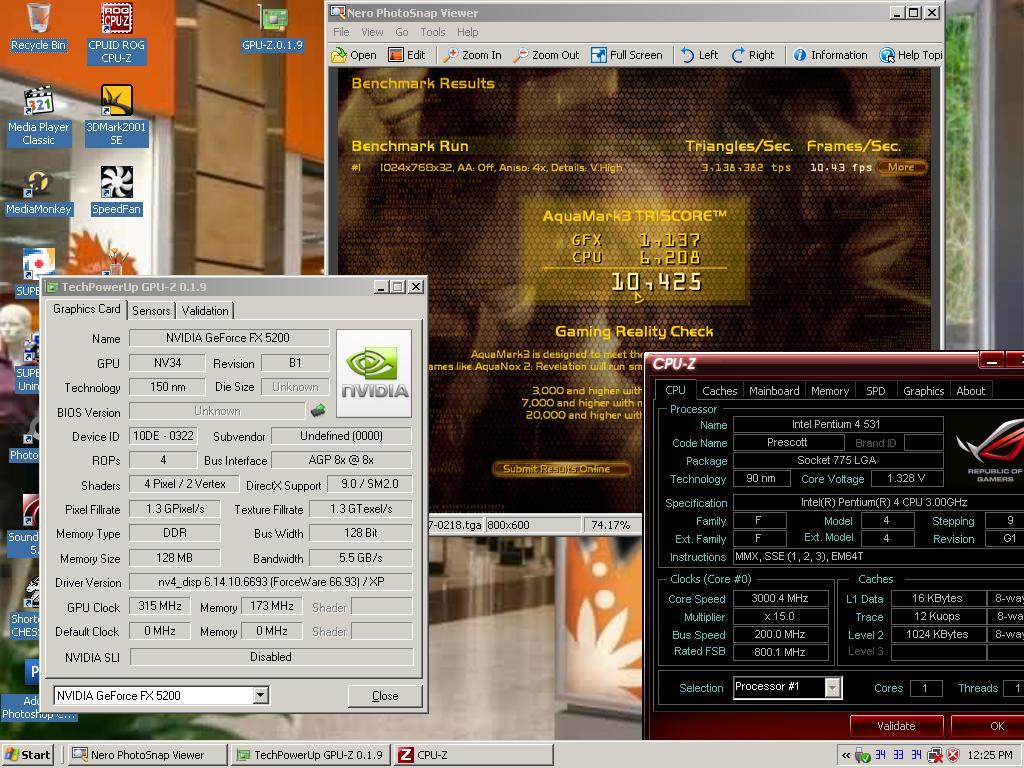Open the About tab in CPU-Z

click(x=970, y=391)
